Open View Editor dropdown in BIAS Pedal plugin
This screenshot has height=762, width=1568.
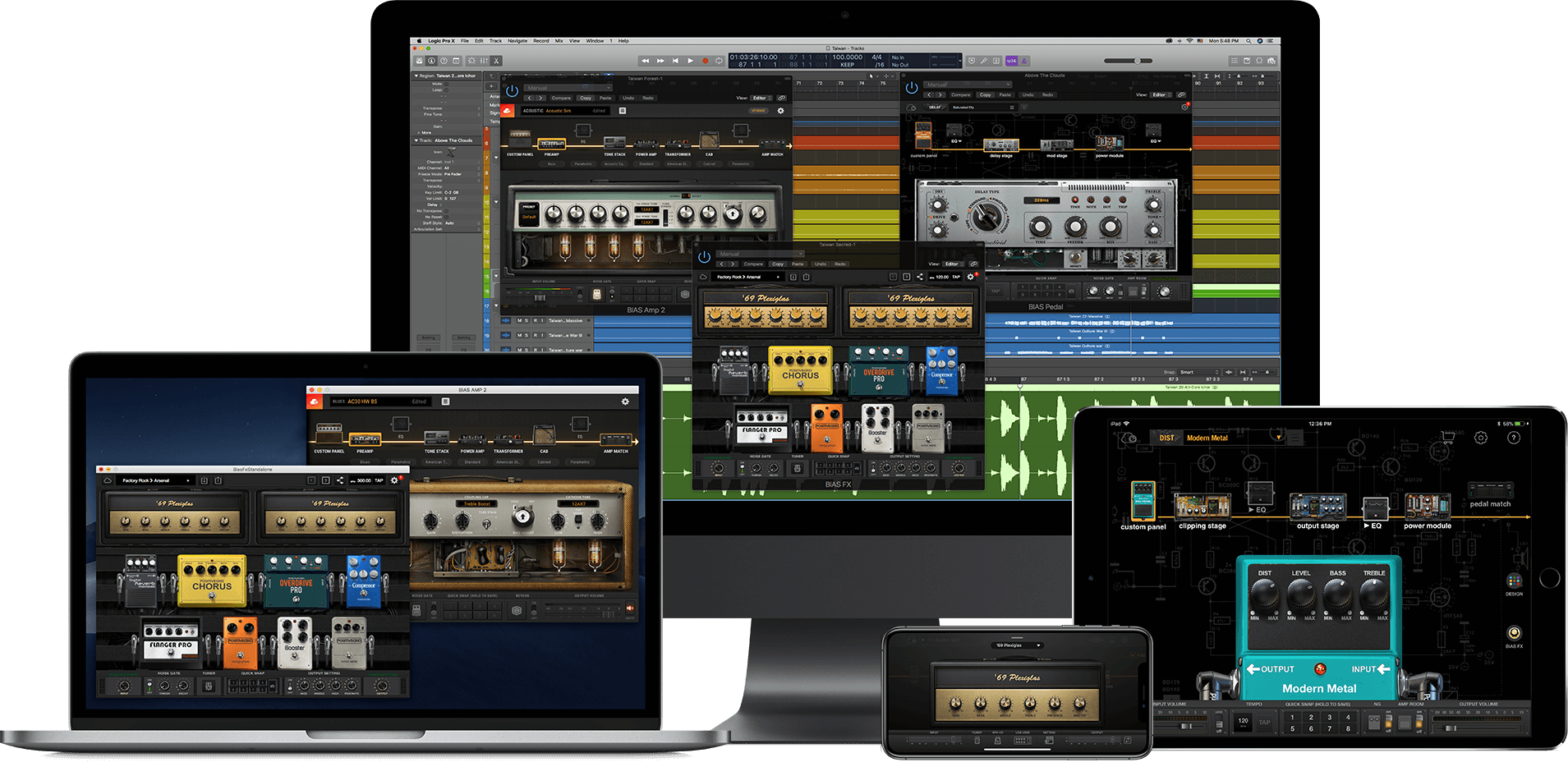1160,94
